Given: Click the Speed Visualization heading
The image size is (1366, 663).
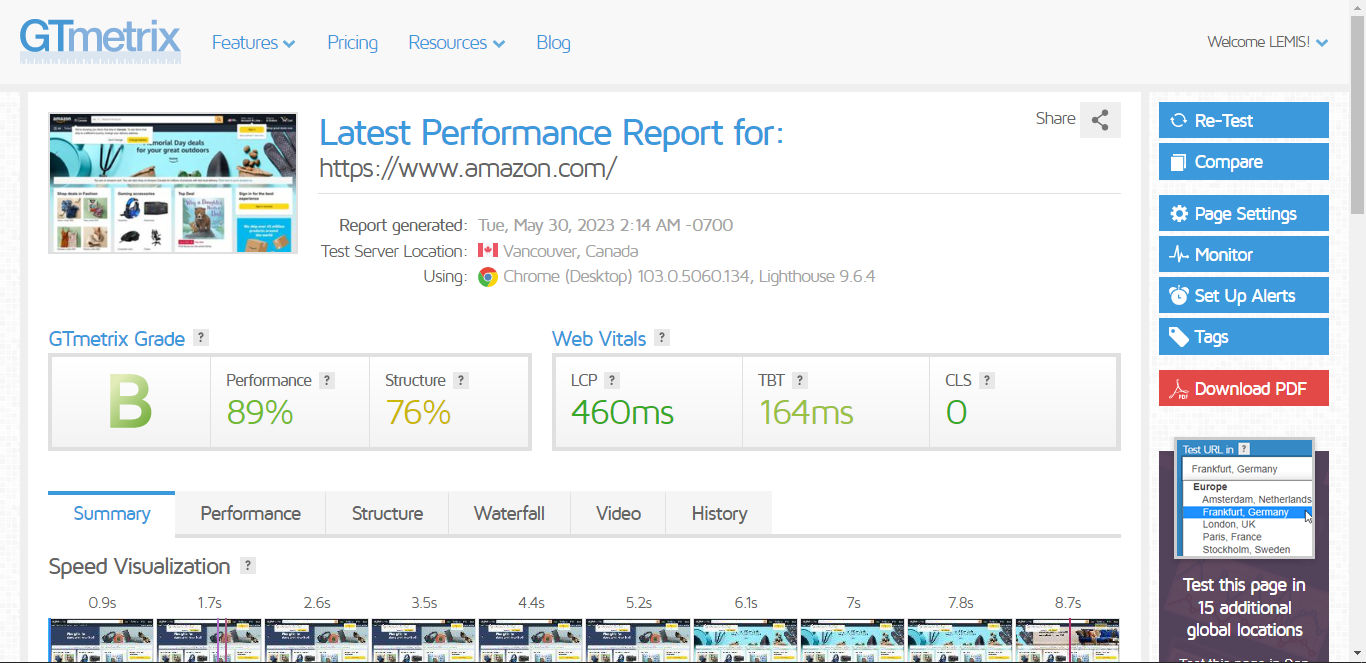Looking at the screenshot, I should (x=139, y=566).
